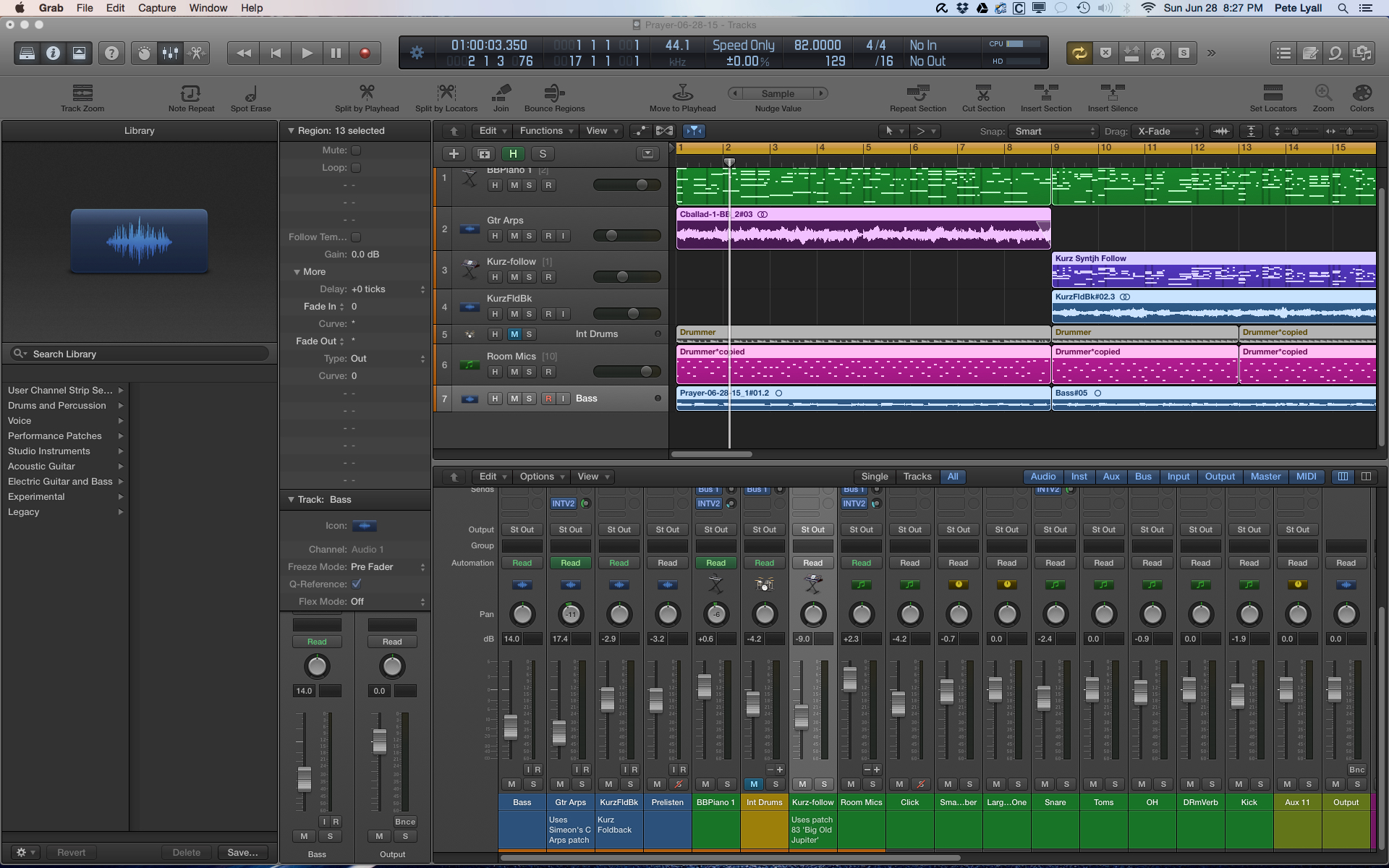Click the Repeat Section toolbar icon
Screen dimensions: 1389x868
point(917,93)
